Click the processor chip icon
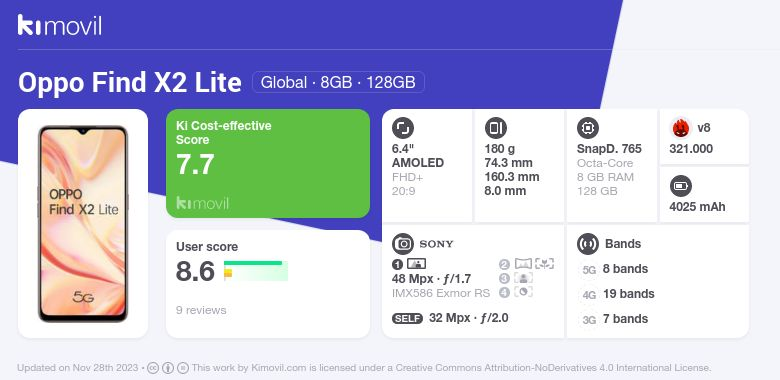Viewport: 780px width, 380px height. coord(588,128)
